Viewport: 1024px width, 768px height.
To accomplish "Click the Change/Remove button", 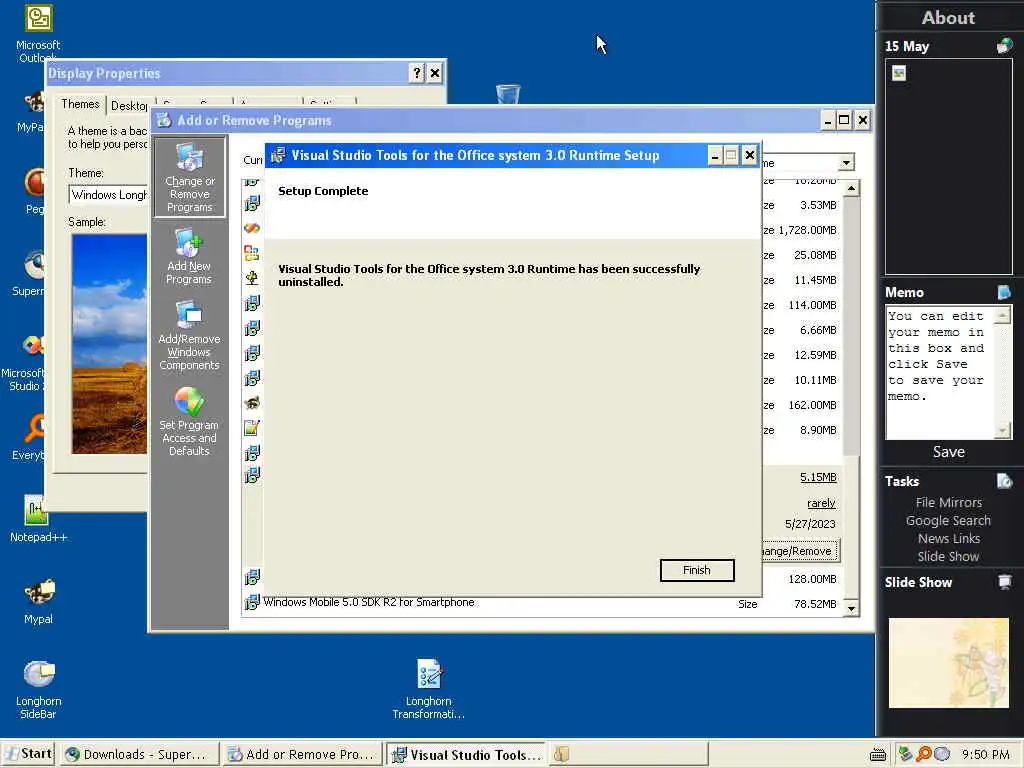I will coord(800,551).
